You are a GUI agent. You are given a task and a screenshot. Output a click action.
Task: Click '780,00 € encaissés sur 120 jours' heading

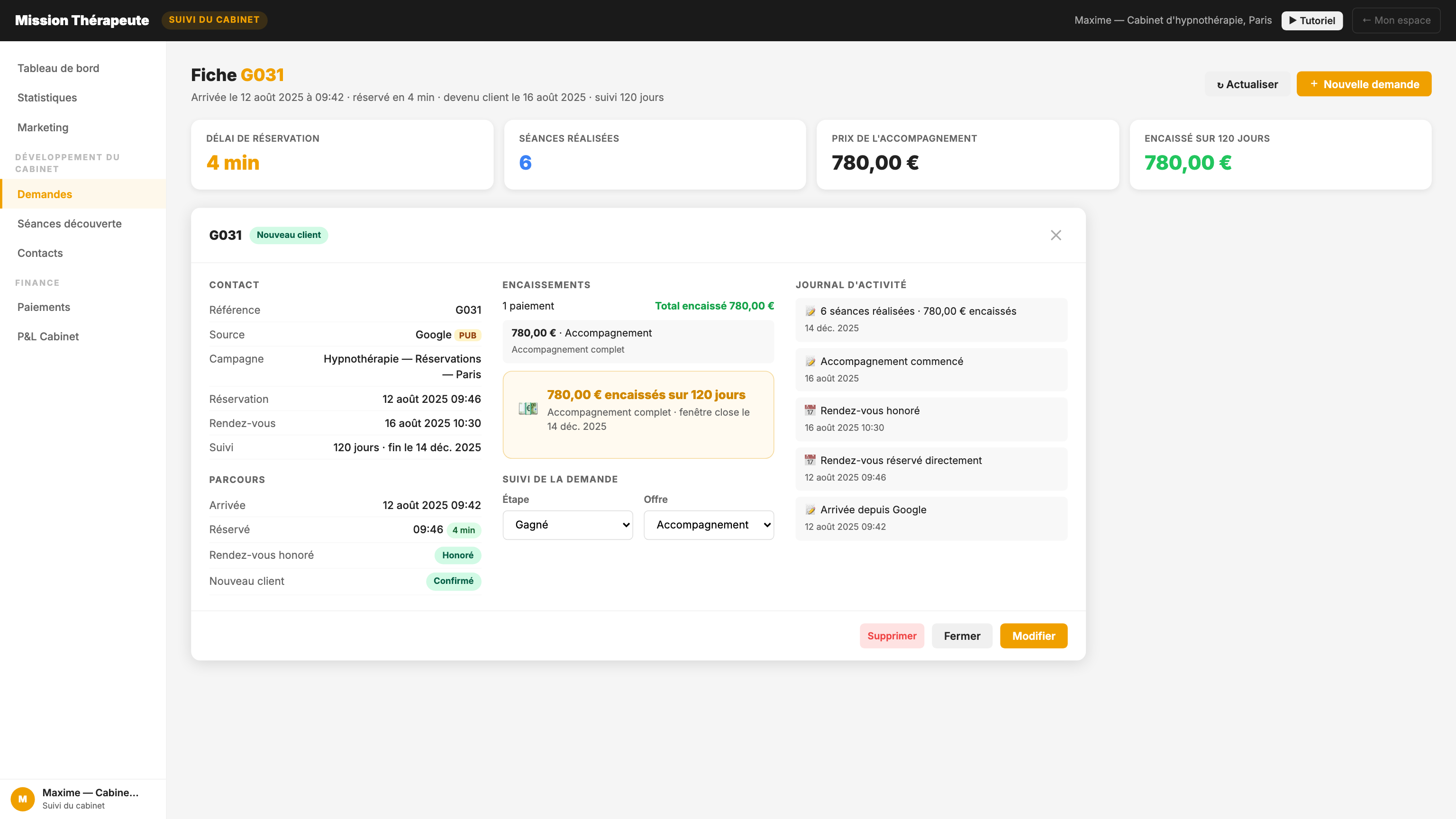(646, 395)
